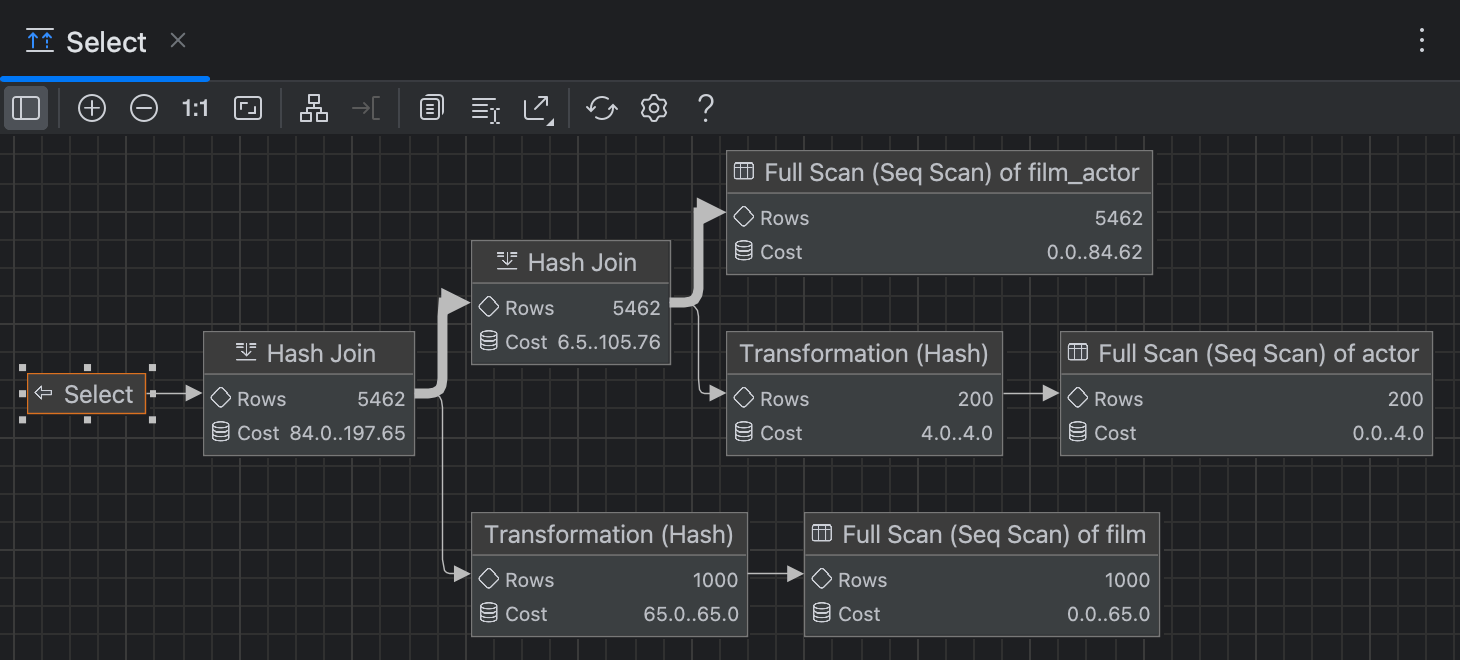Image resolution: width=1460 pixels, height=660 pixels.
Task: Click the Transformation (Hash) node with 200 rows
Action: click(x=863, y=393)
